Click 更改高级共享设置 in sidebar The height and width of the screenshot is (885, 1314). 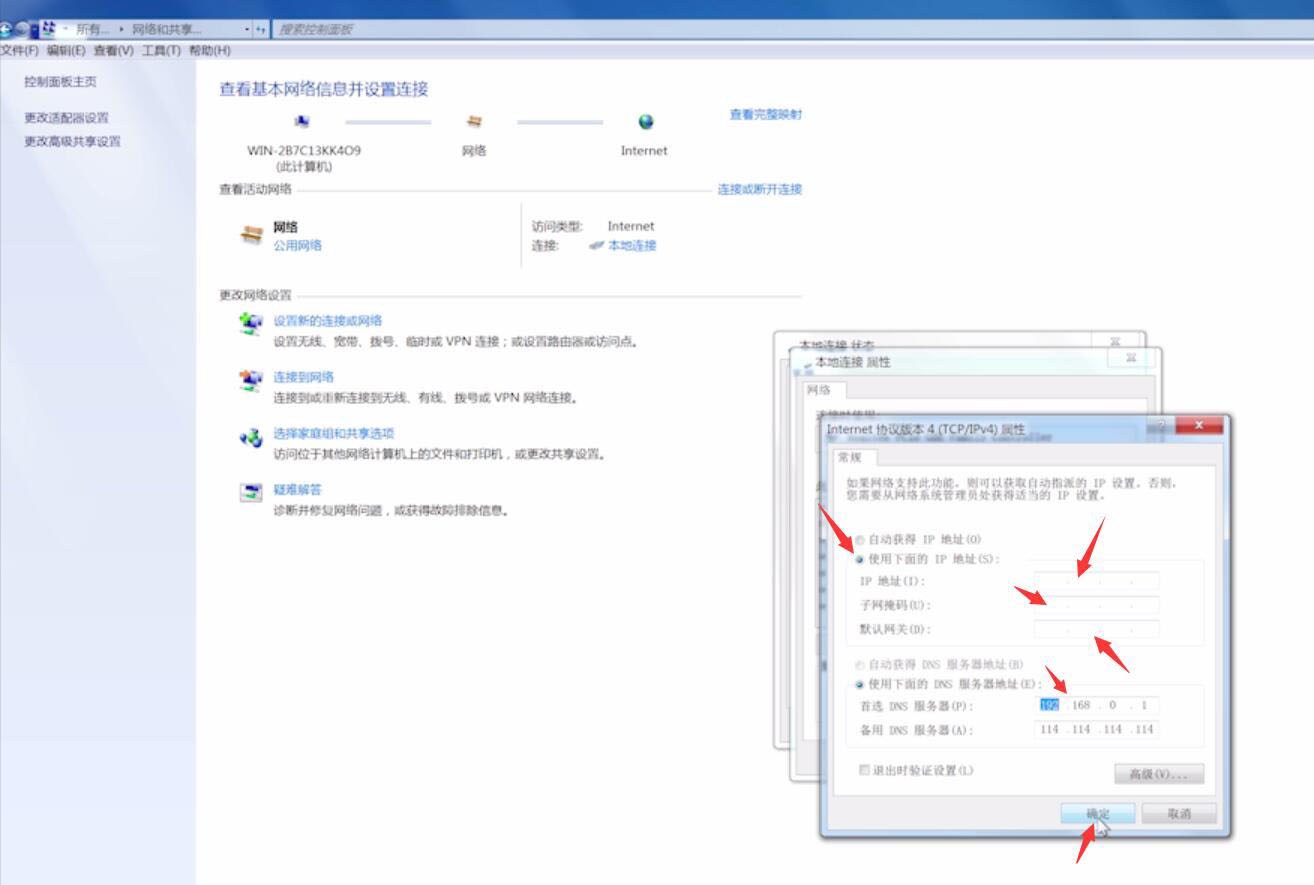73,142
